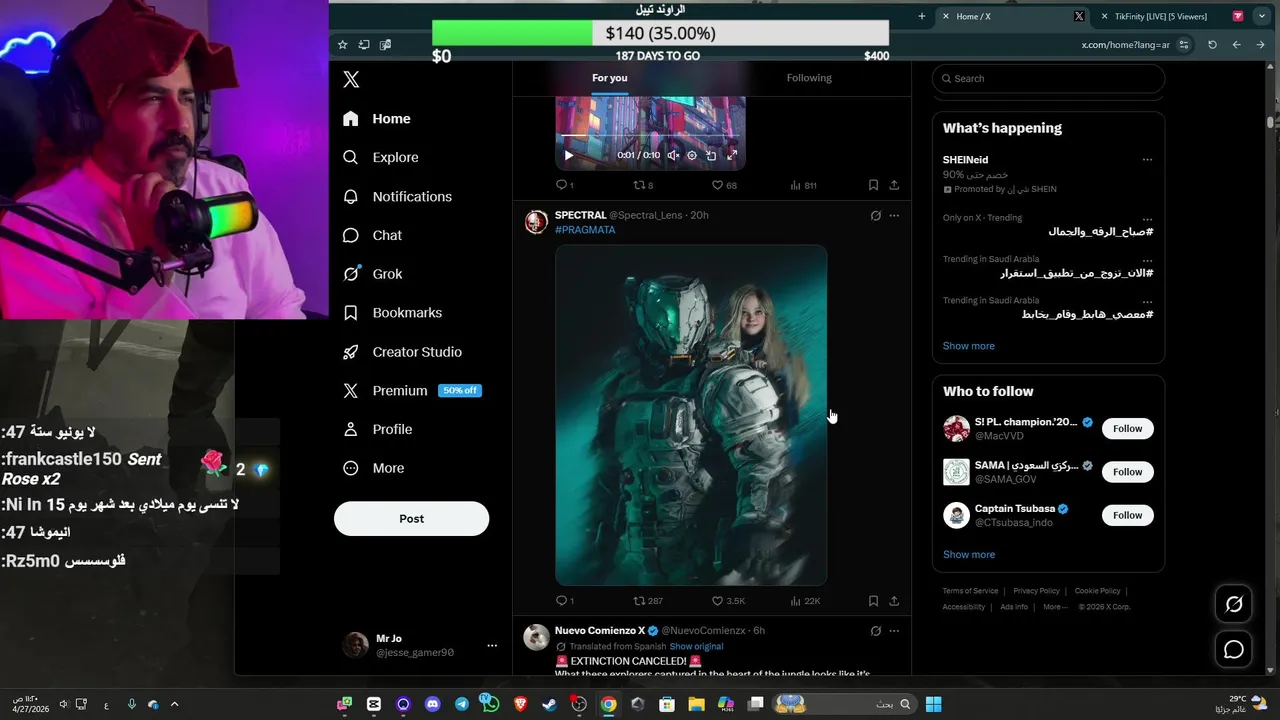1280x720 pixels.
Task: Focus the X Search field
Action: 1048,79
